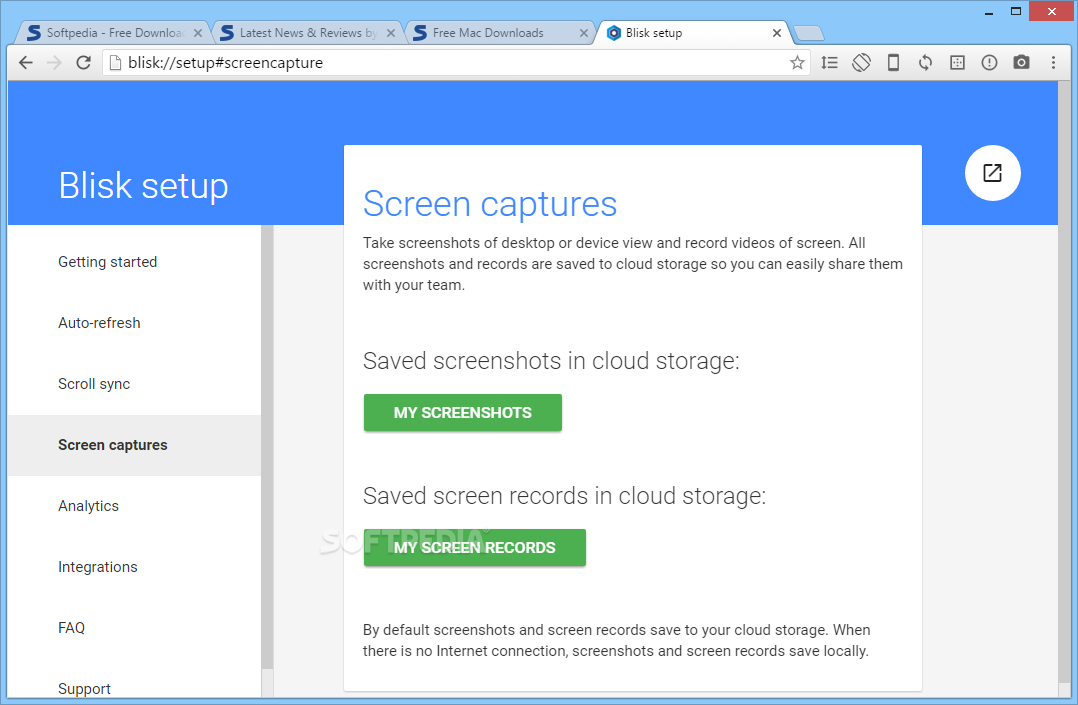
Task: Close the Latest News & Reviews tab
Action: tap(390, 33)
